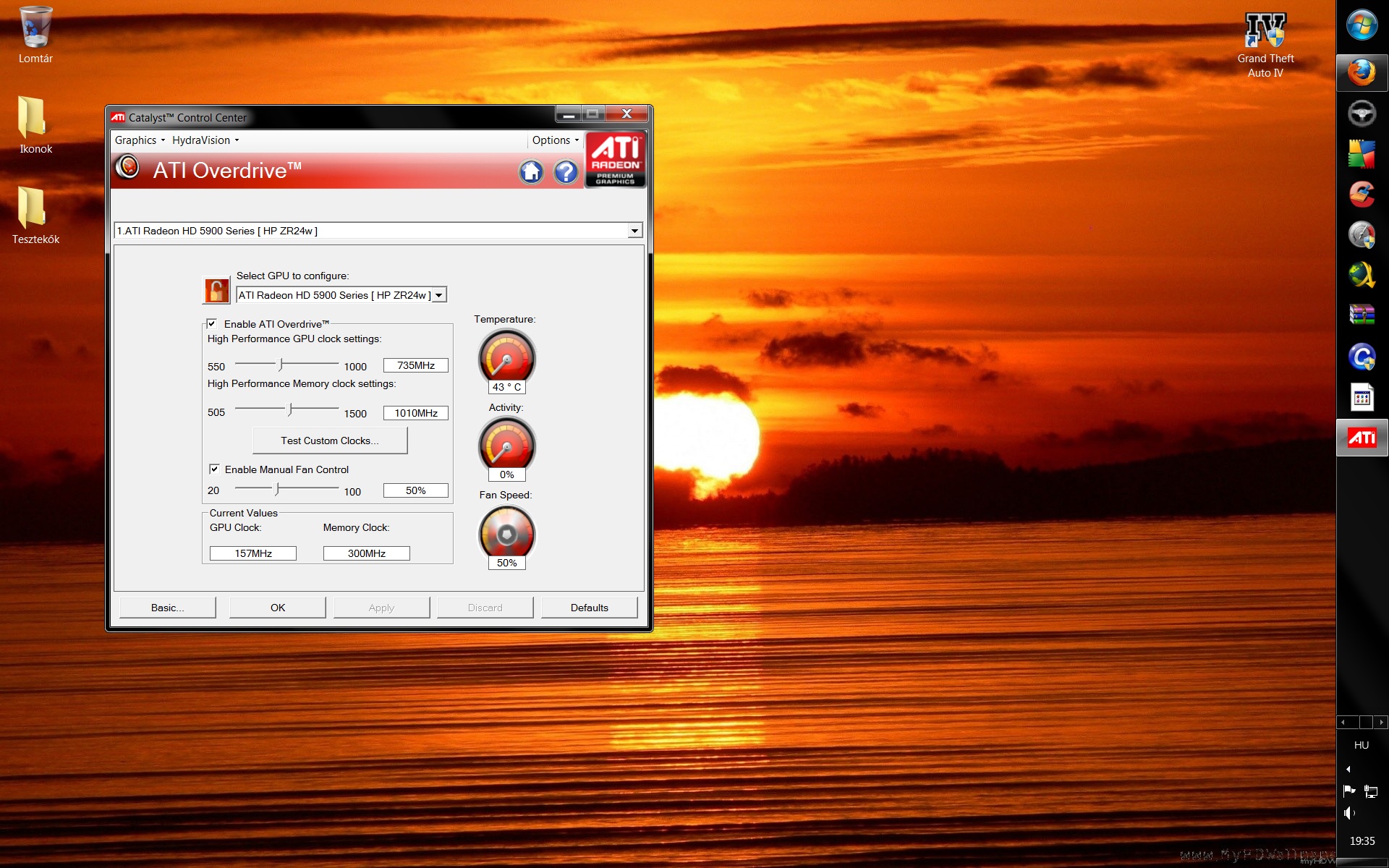Image resolution: width=1389 pixels, height=868 pixels.
Task: Open the document window taskbar icon
Action: click(x=1362, y=397)
